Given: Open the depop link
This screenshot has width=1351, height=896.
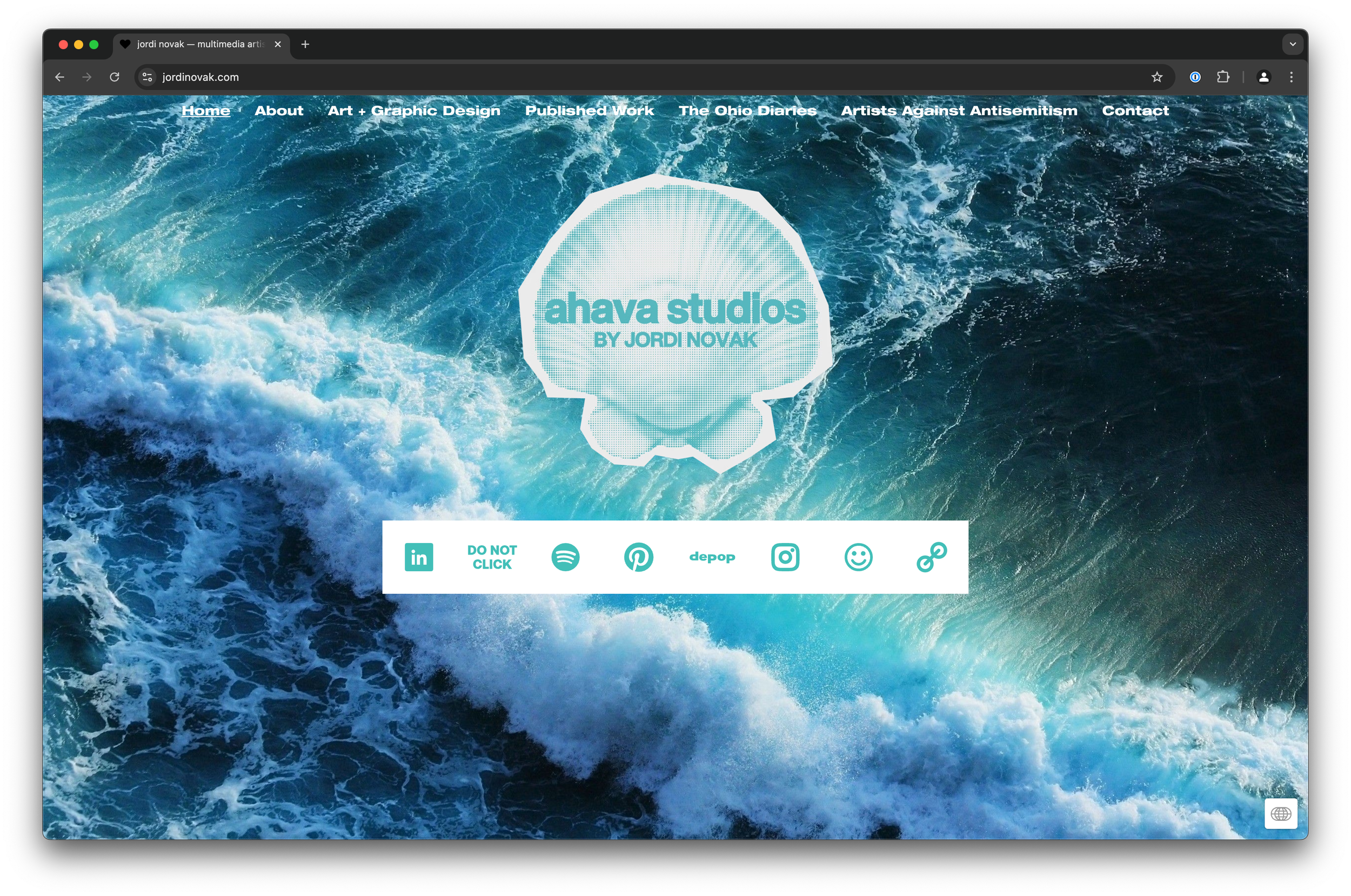Looking at the screenshot, I should (712, 557).
